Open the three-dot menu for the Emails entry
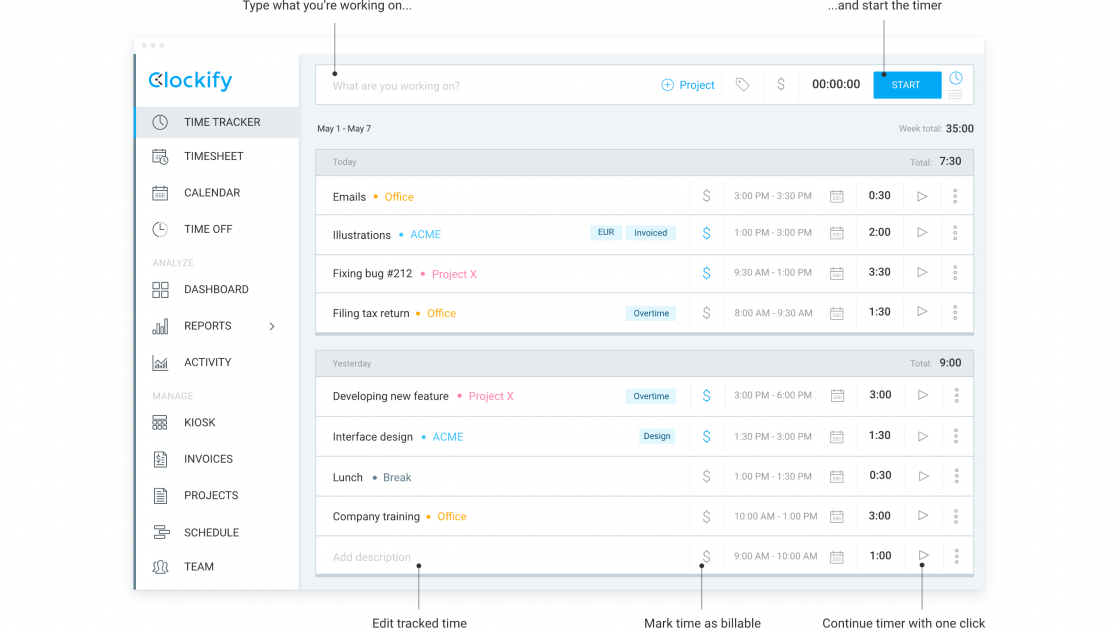This screenshot has width=1119, height=630. coord(955,196)
